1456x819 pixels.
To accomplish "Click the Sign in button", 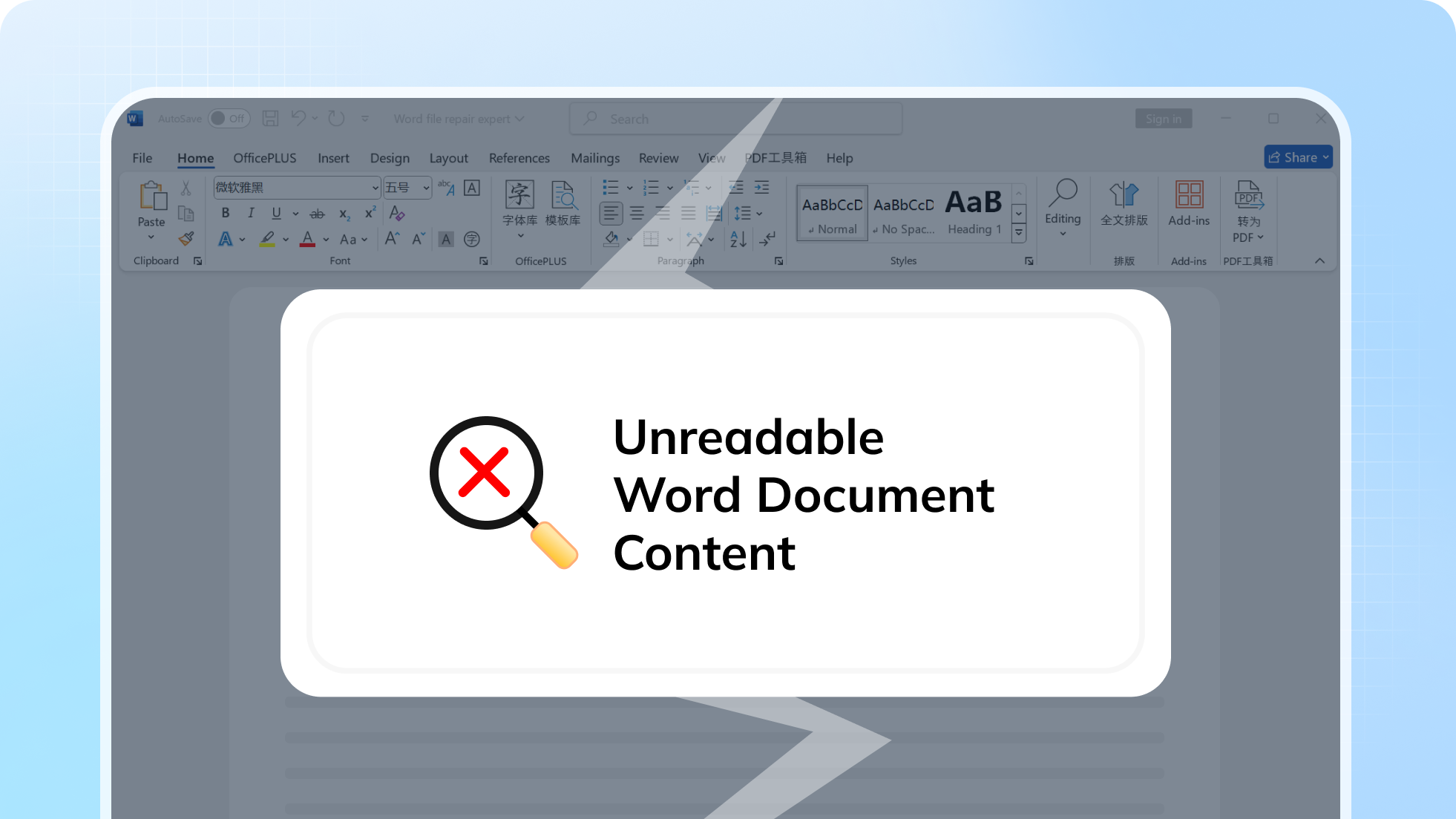I will click(1163, 119).
